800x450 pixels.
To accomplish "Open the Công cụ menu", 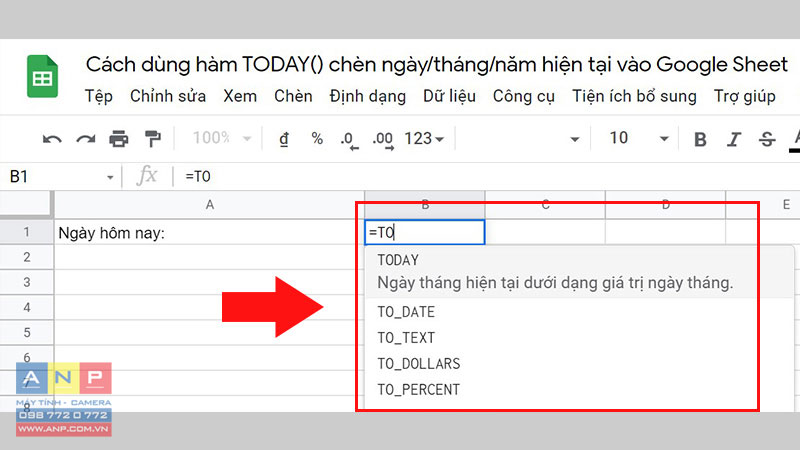I will [523, 96].
